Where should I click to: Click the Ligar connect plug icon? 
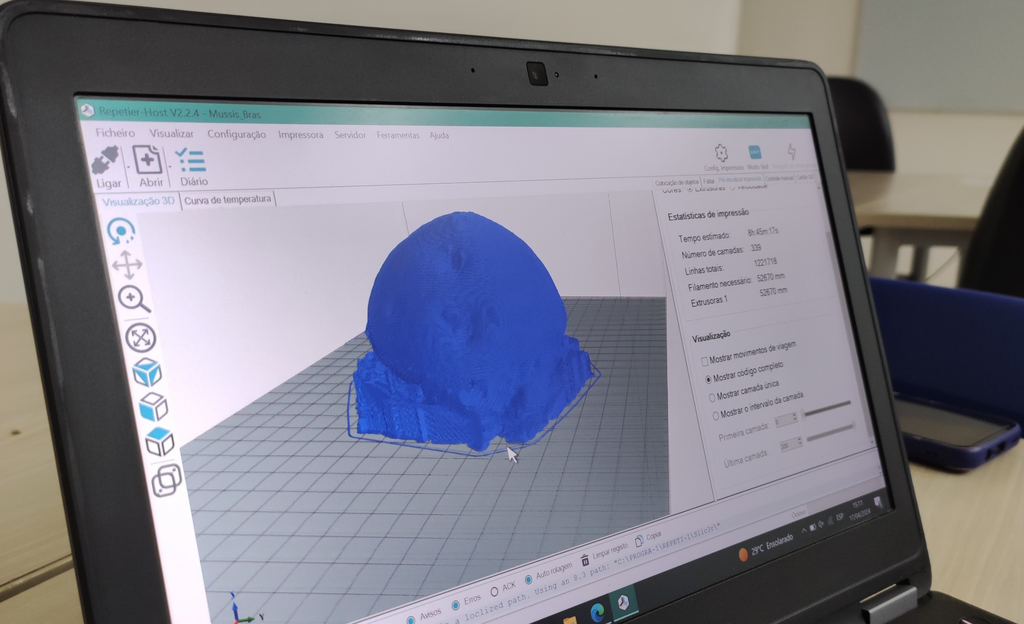[105, 160]
